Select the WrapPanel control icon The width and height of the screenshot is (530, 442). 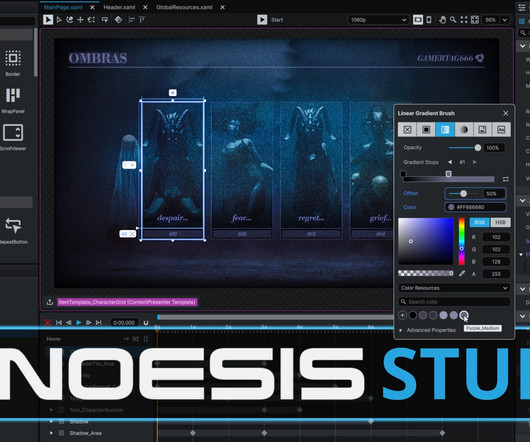click(x=13, y=95)
